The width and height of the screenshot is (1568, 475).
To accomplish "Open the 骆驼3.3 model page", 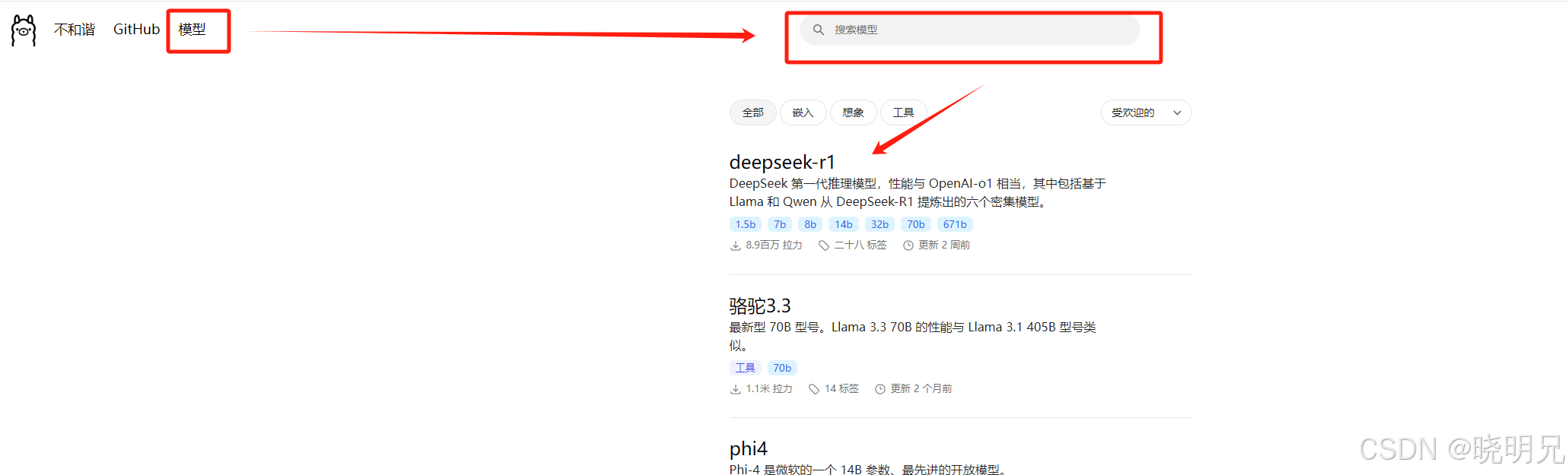I will click(x=760, y=306).
